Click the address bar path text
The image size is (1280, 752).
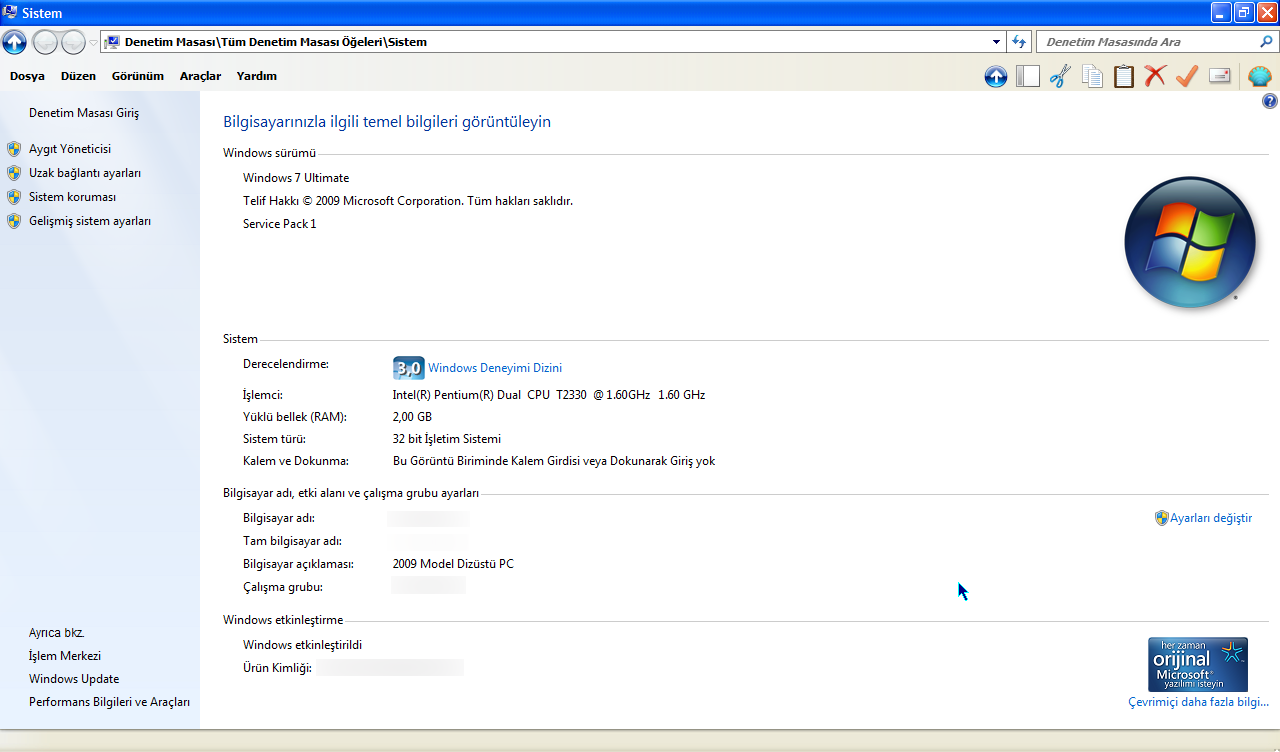tap(276, 42)
